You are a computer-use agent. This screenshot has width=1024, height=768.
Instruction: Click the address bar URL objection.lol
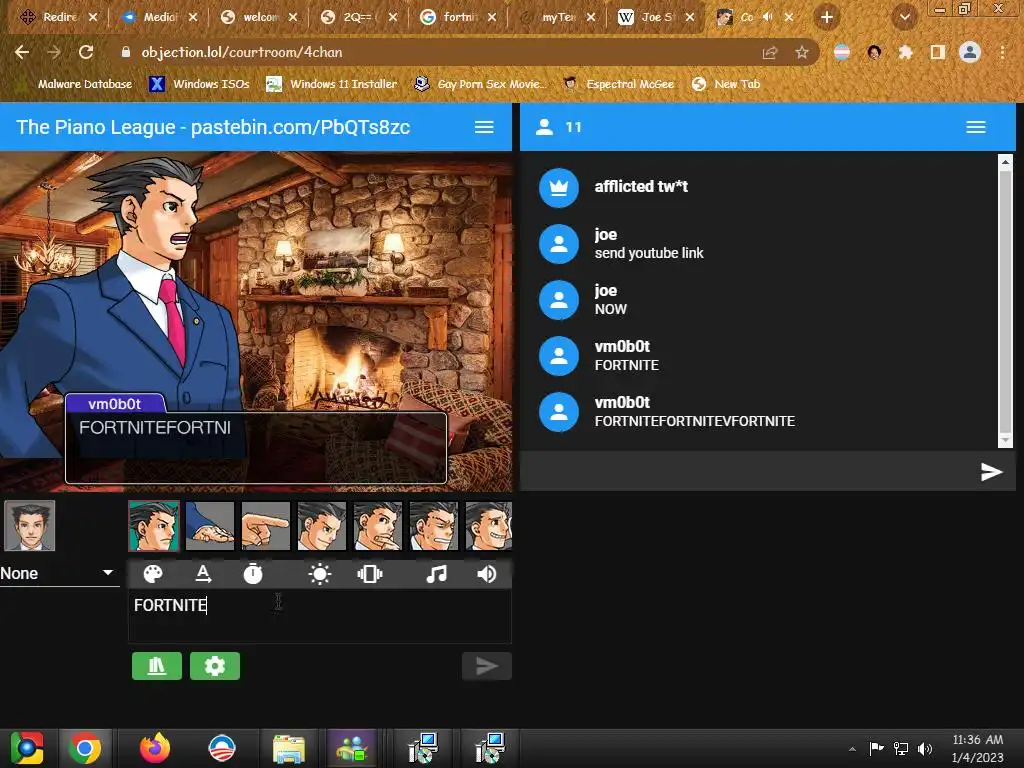(x=242, y=52)
